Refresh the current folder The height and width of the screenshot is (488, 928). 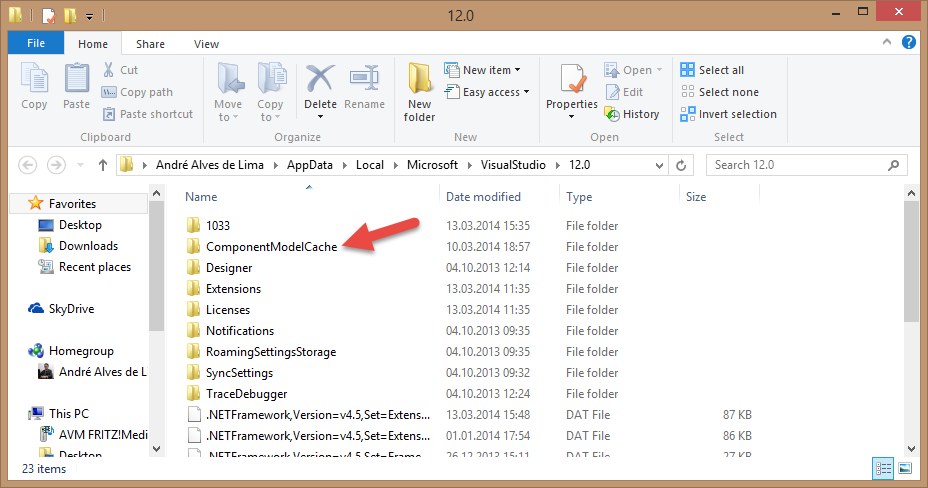681,165
